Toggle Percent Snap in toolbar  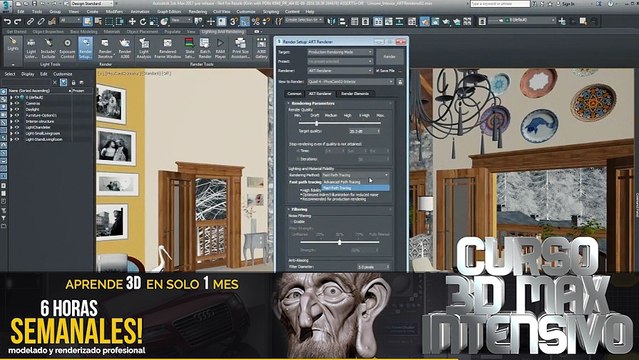click(x=256, y=21)
